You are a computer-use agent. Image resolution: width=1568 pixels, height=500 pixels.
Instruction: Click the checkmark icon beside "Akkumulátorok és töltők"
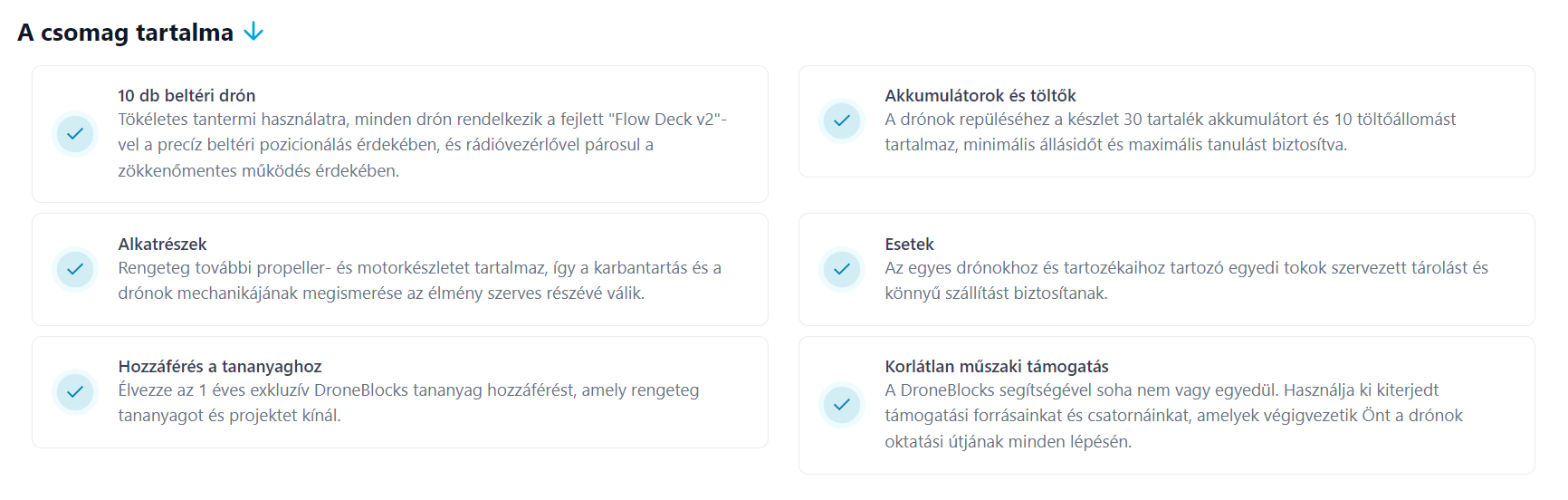842,120
